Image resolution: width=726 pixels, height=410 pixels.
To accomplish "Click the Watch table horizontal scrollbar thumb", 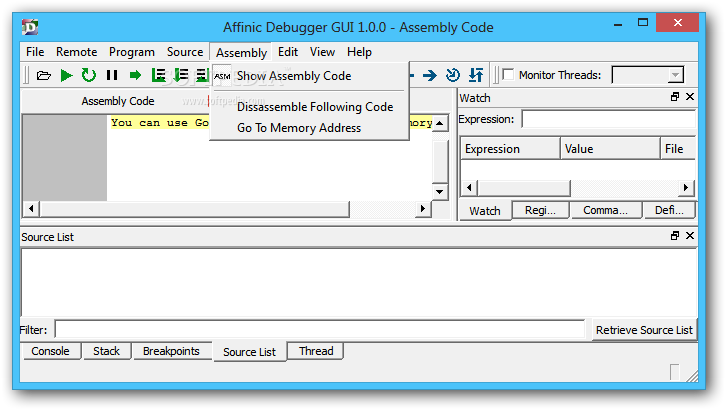I will 524,188.
